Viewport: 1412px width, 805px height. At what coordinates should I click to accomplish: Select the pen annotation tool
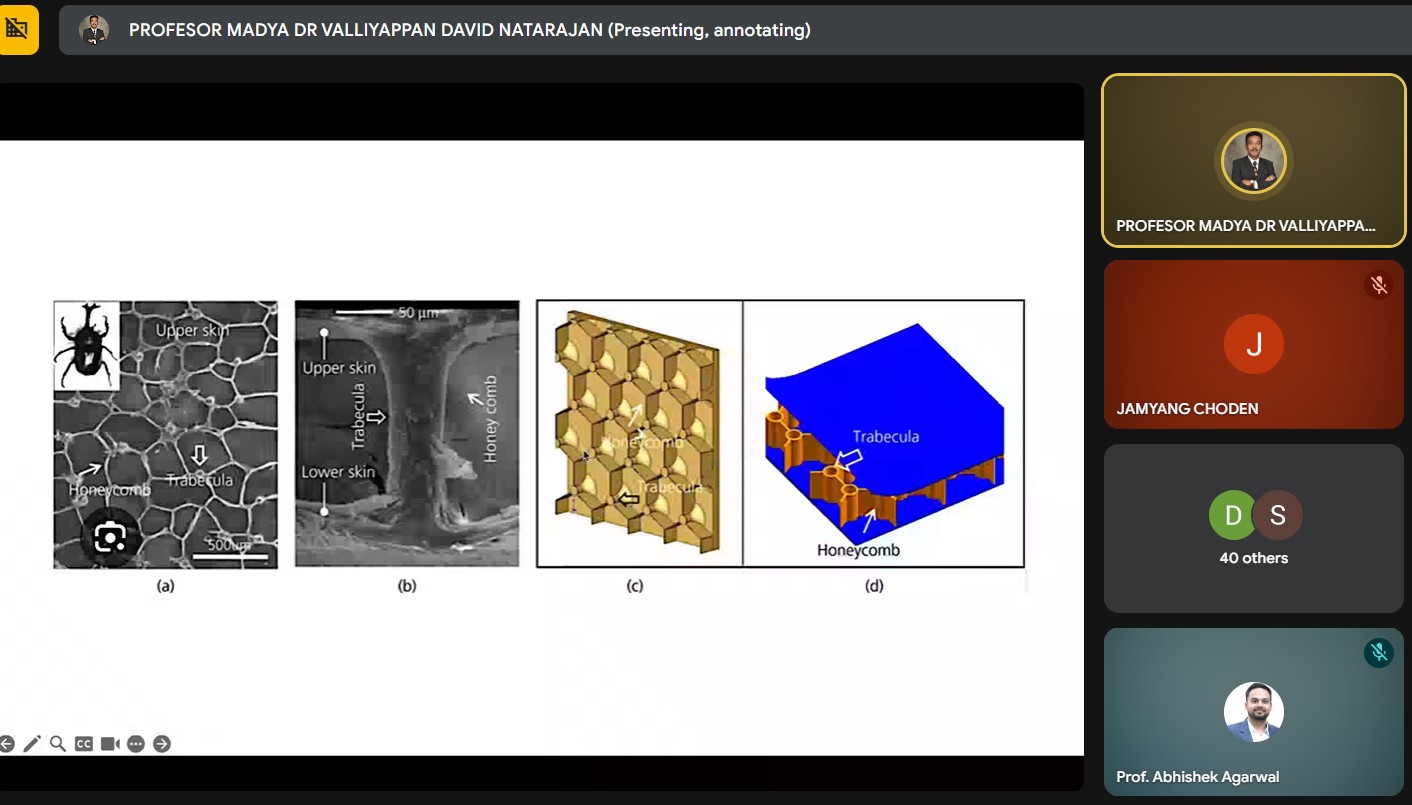[32, 744]
